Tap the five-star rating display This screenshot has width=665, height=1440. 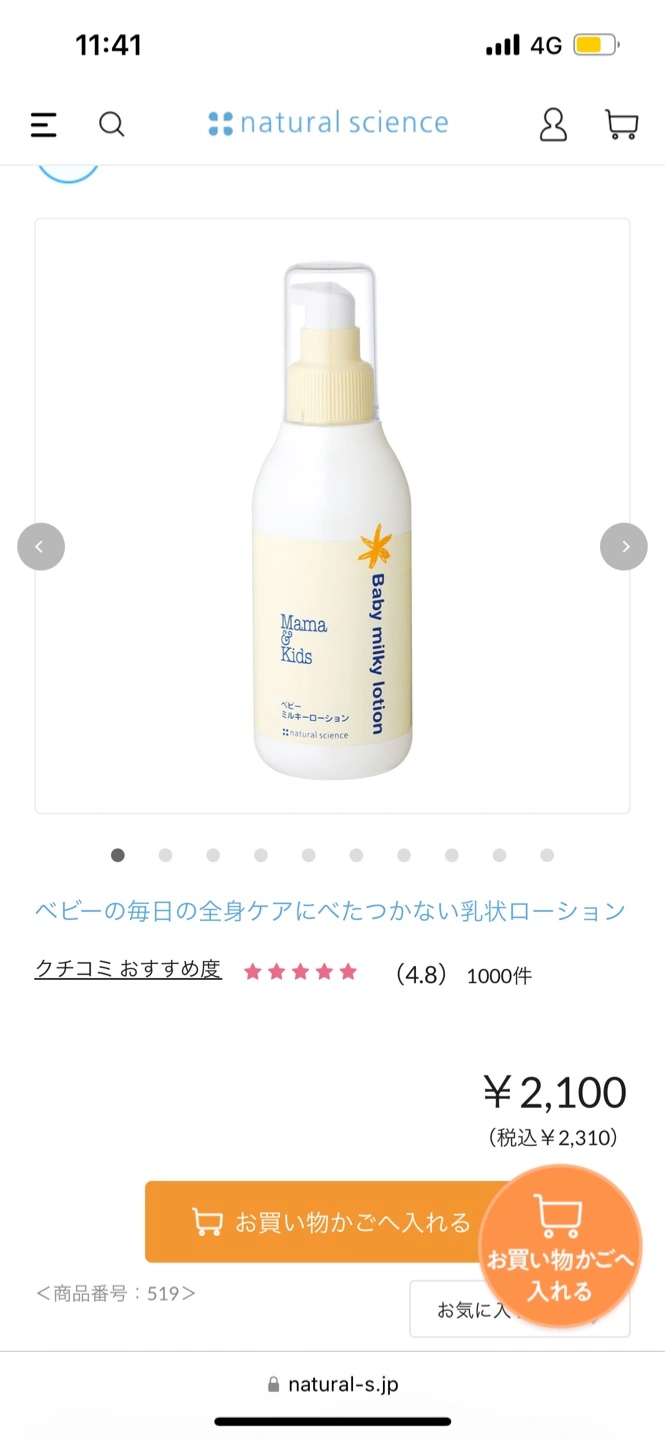tap(300, 972)
